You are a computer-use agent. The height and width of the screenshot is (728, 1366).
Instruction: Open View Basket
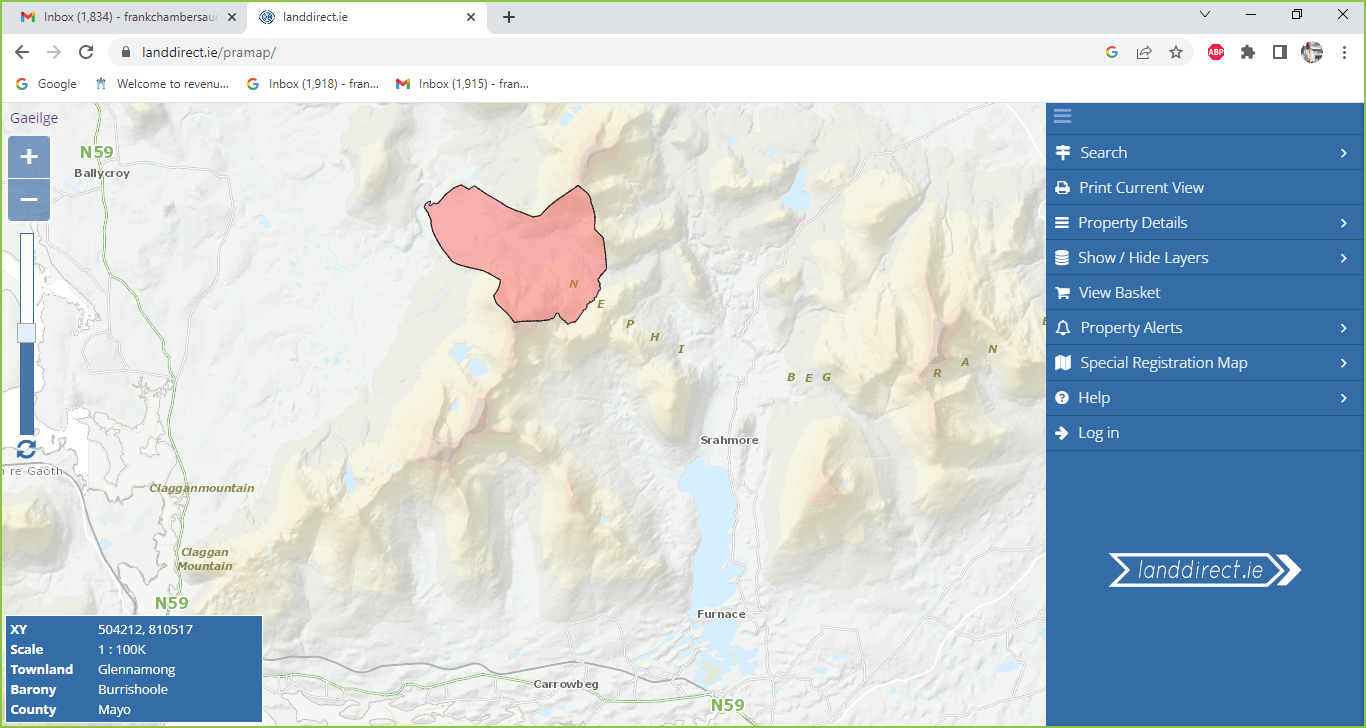coord(1205,293)
